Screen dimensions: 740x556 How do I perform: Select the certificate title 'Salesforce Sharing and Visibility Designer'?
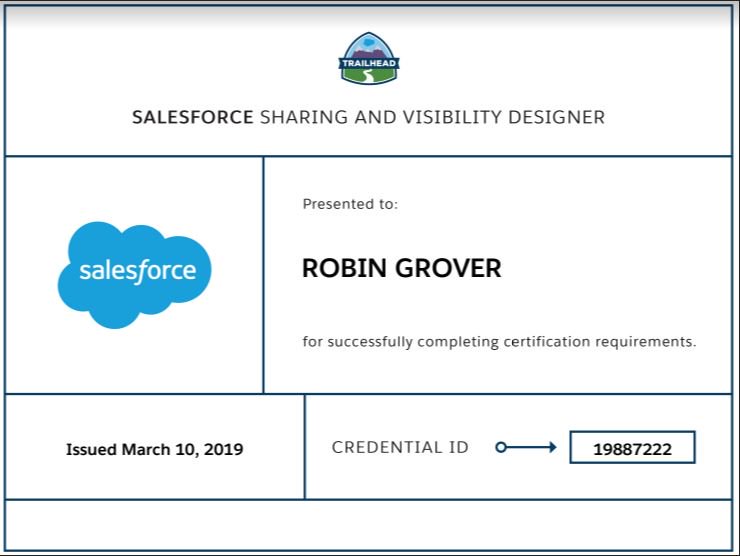pyautogui.click(x=368, y=117)
